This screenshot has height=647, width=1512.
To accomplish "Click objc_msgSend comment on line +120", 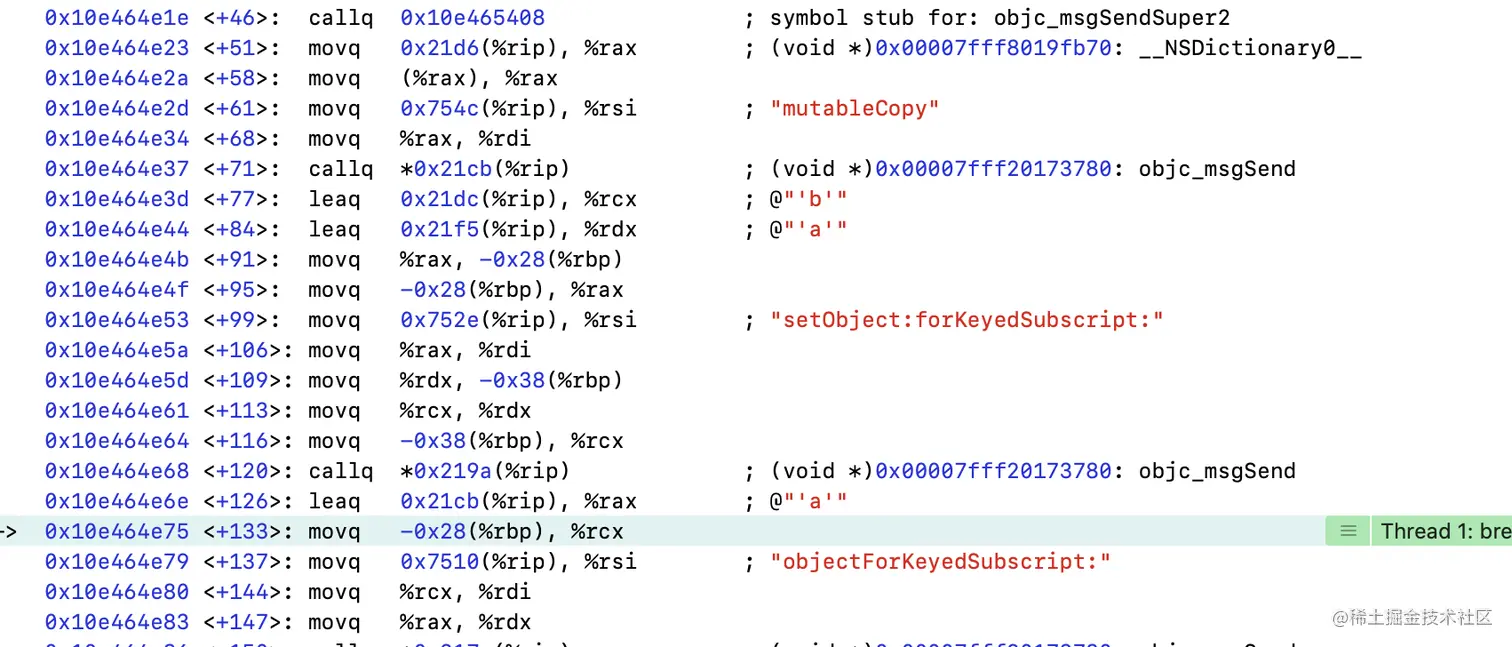I will coord(1217,471).
